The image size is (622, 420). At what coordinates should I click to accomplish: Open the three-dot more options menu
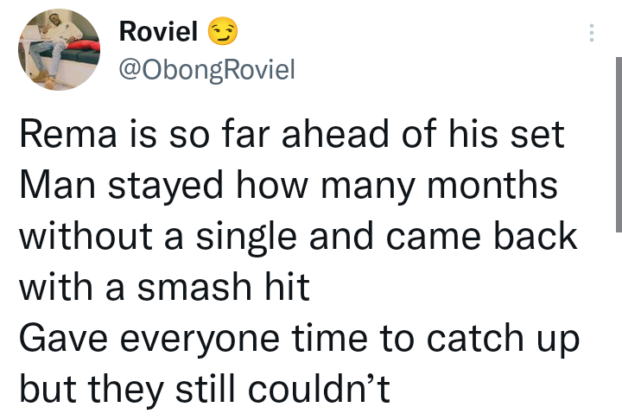pos(591,33)
